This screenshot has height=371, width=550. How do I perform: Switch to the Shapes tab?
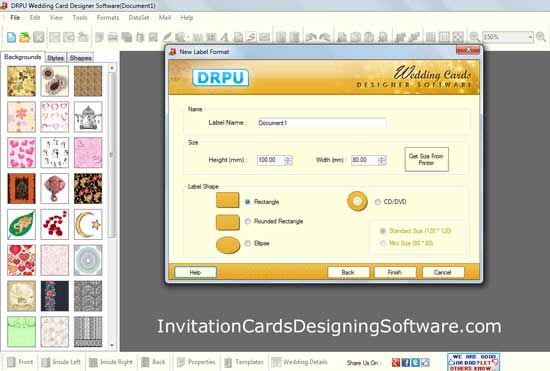tap(80, 58)
